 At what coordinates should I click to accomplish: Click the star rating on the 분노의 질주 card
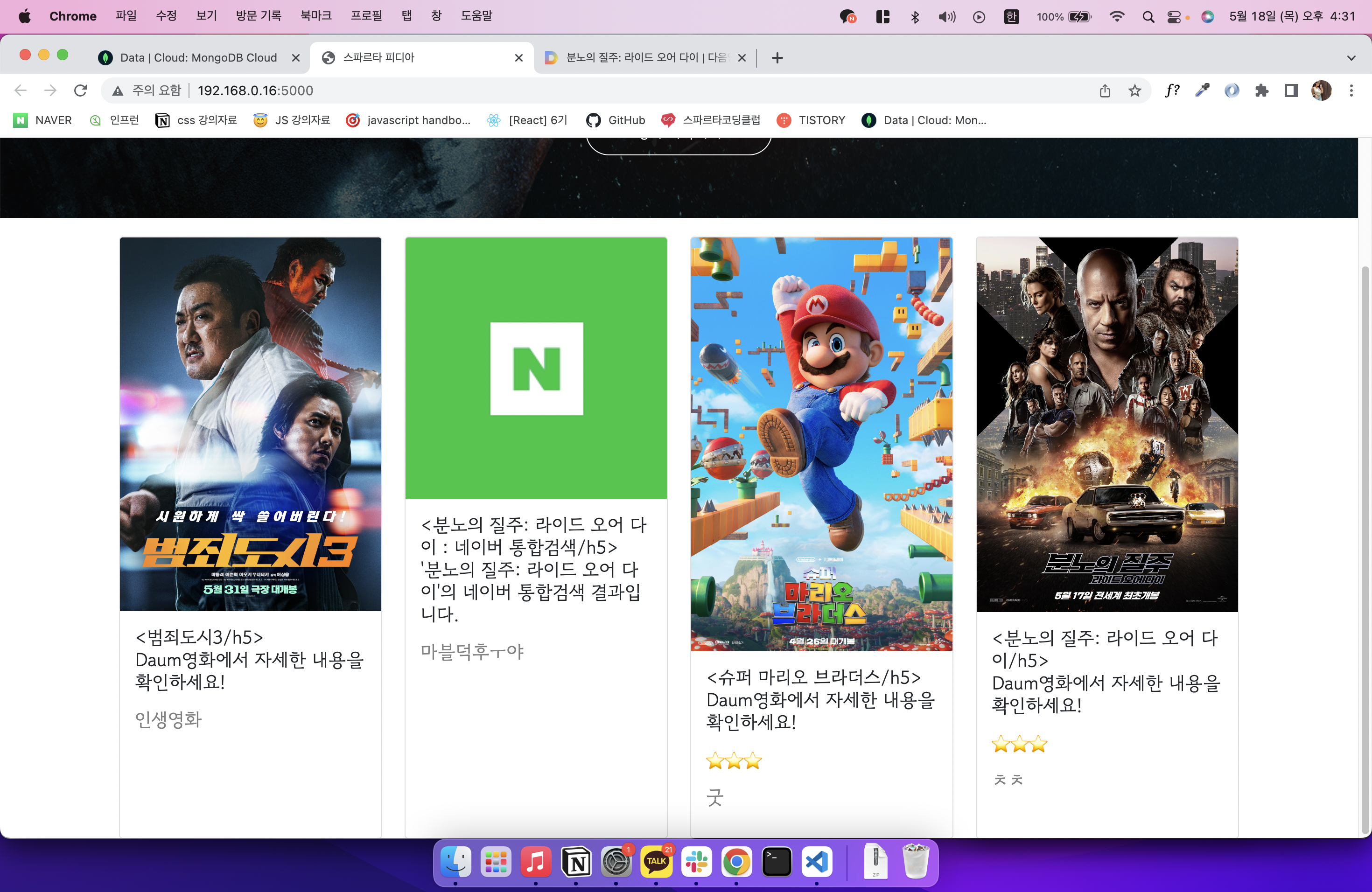1019,744
